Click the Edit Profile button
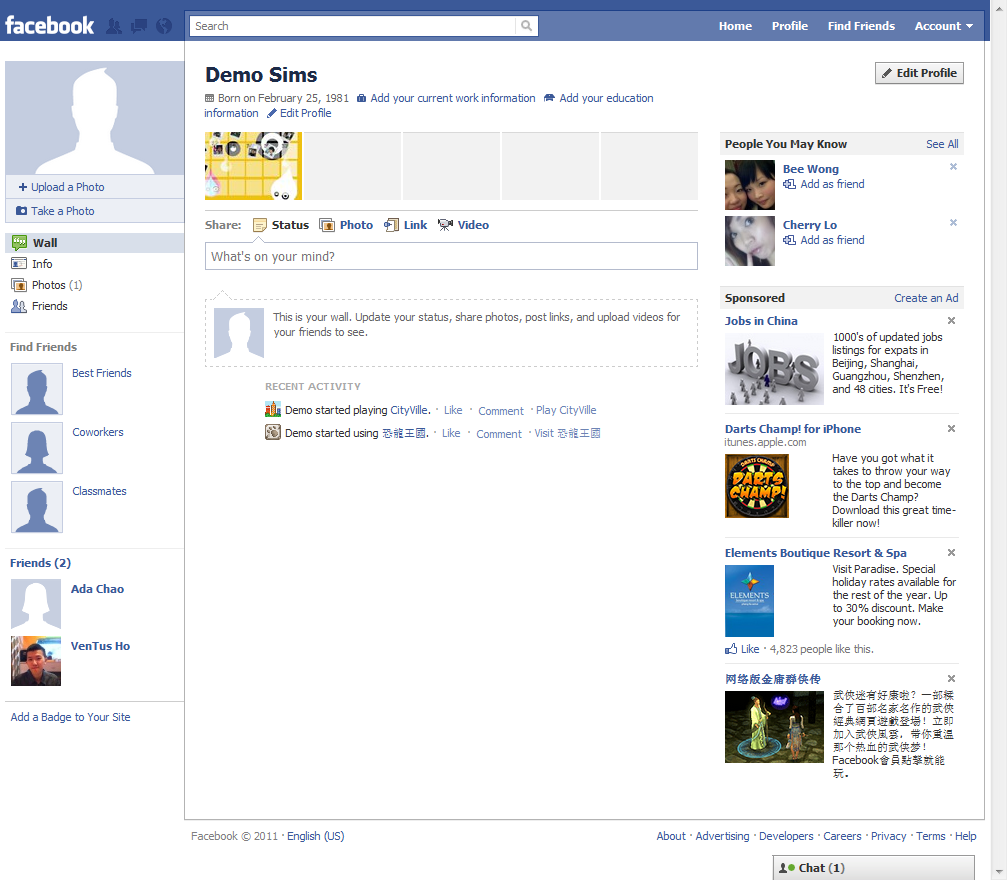Viewport: 1007px width, 880px height. [919, 73]
